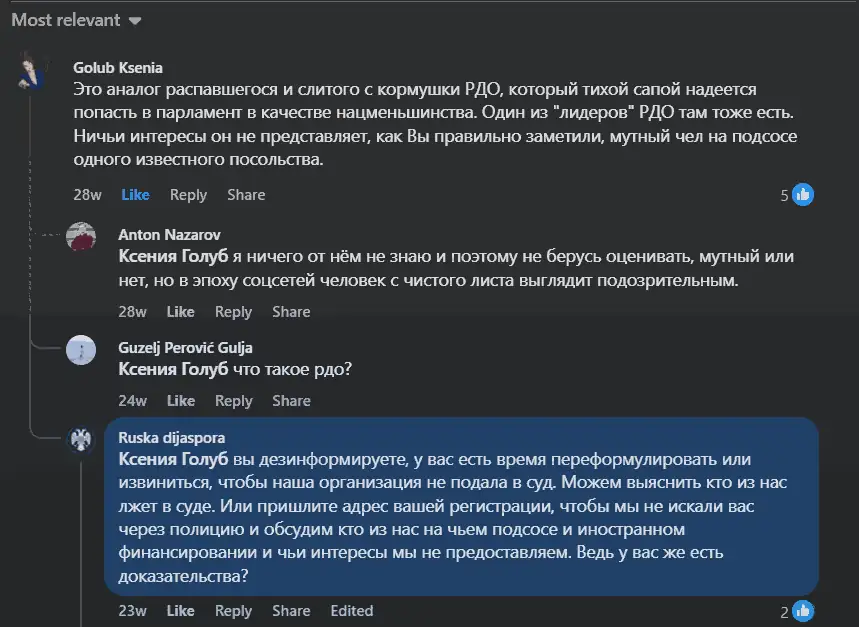View likes on Ruska dijaspora's reply
The width and height of the screenshot is (859, 627).
point(797,612)
